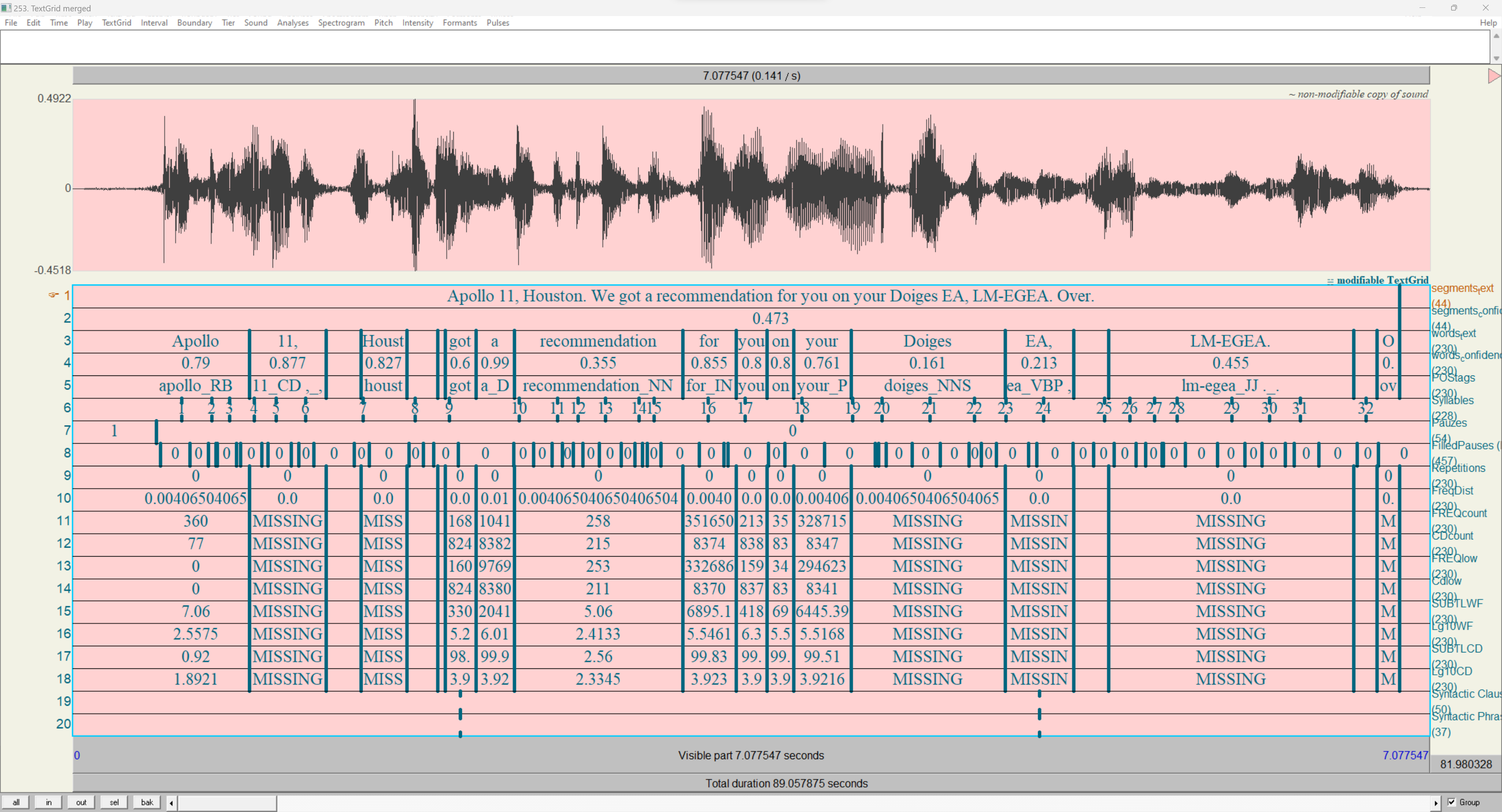Click the text field scroll-down arrow
The image size is (1502, 812).
point(1496,58)
